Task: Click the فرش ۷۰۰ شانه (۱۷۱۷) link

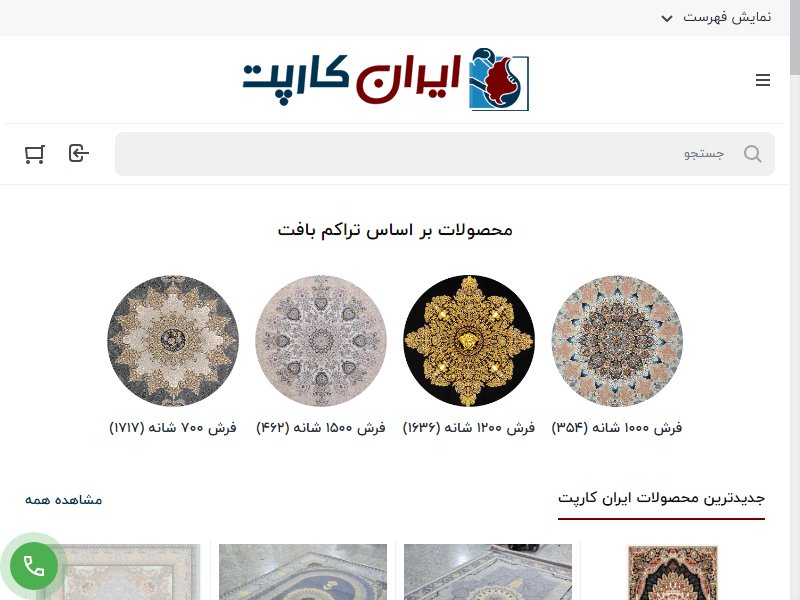Action: tap(173, 428)
